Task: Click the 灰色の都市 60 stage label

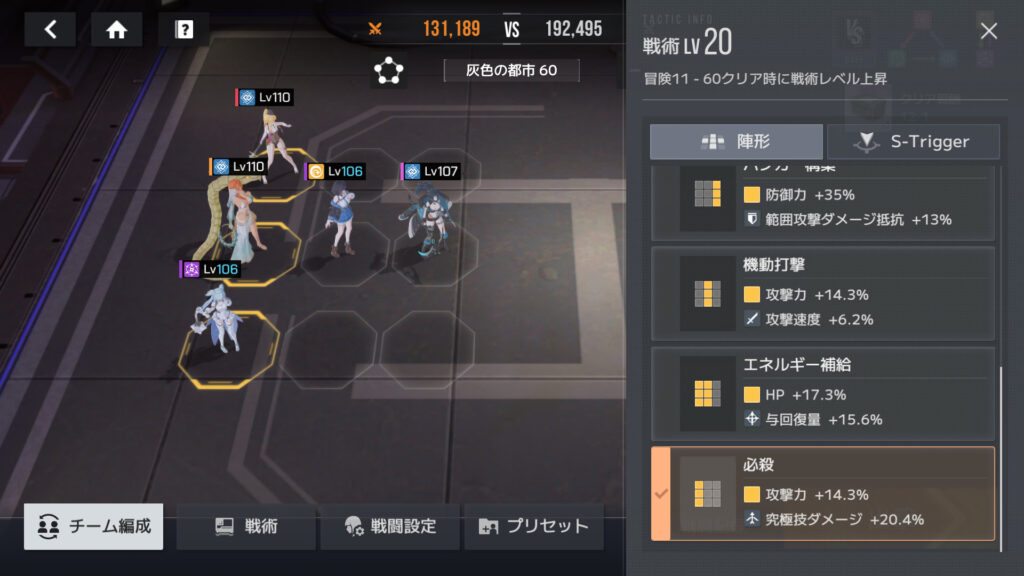Action: (511, 71)
